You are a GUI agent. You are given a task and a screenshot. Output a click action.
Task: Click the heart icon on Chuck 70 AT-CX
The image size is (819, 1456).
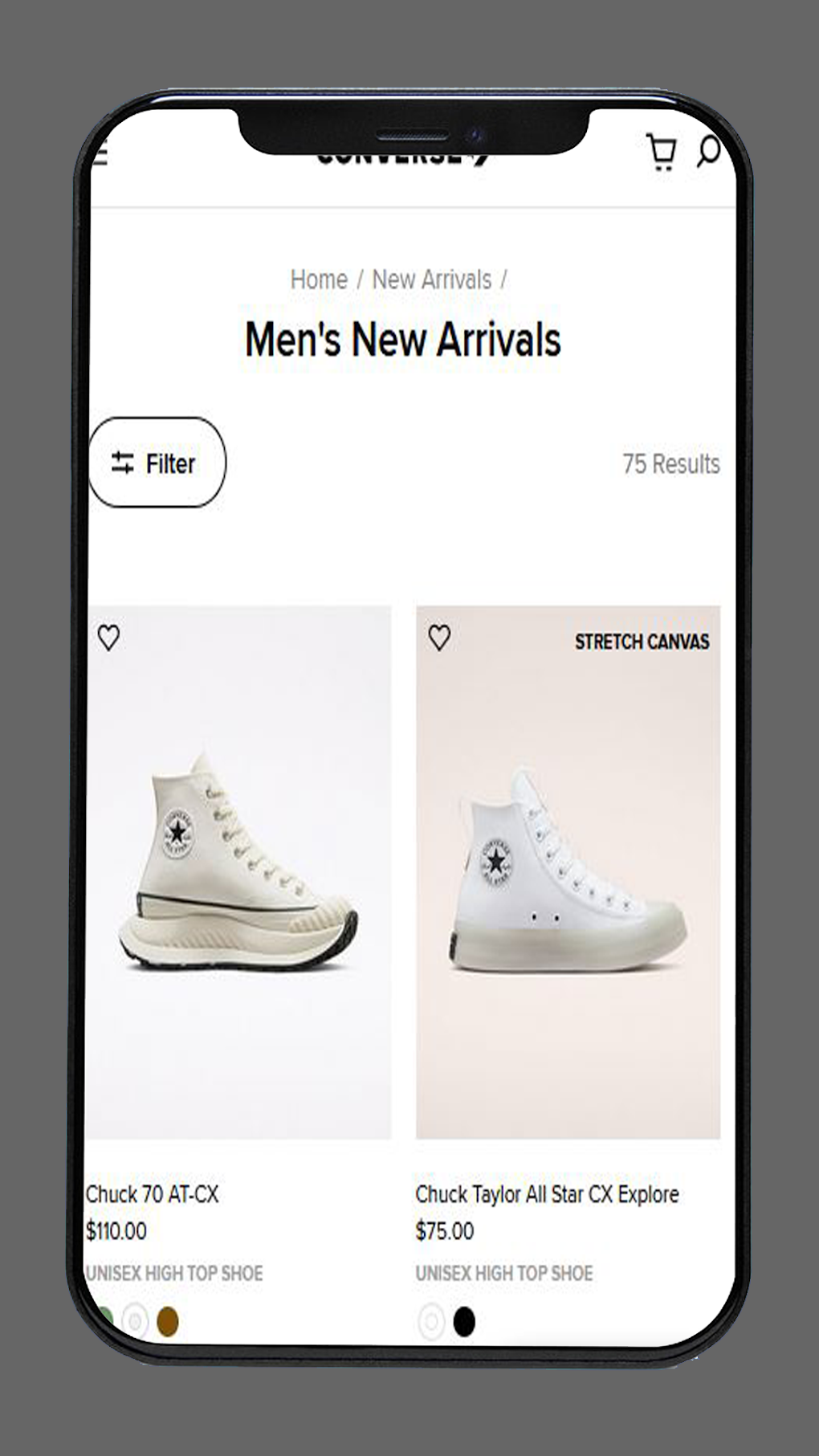pyautogui.click(x=108, y=636)
